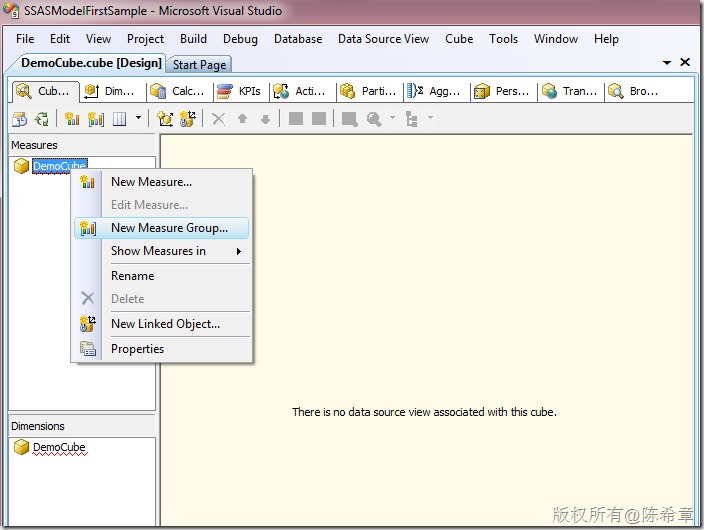Screen dimensions: 704x530
Task: Choose Delete in context menu
Action: (162, 299)
